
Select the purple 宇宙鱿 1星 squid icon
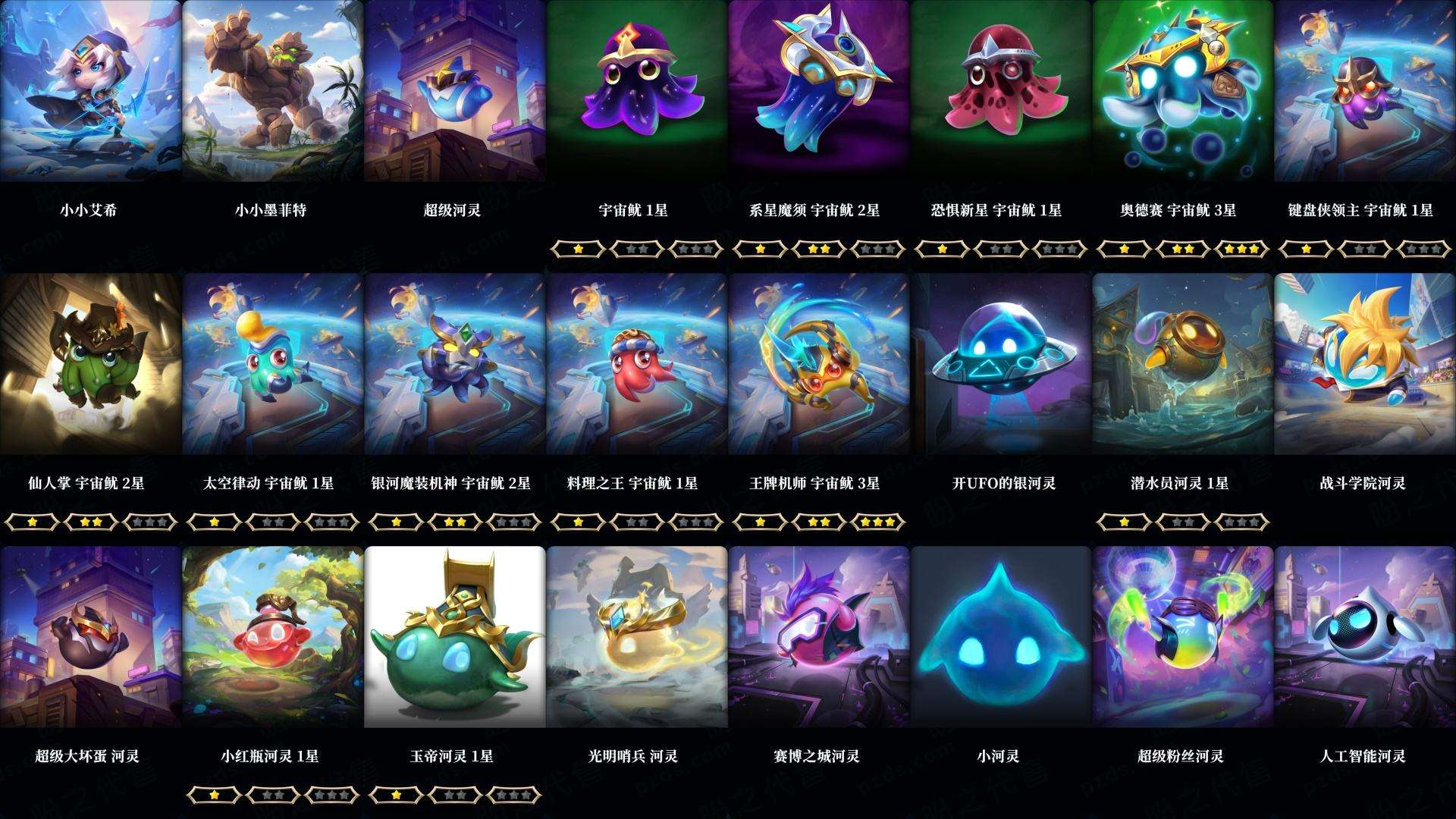636,91
